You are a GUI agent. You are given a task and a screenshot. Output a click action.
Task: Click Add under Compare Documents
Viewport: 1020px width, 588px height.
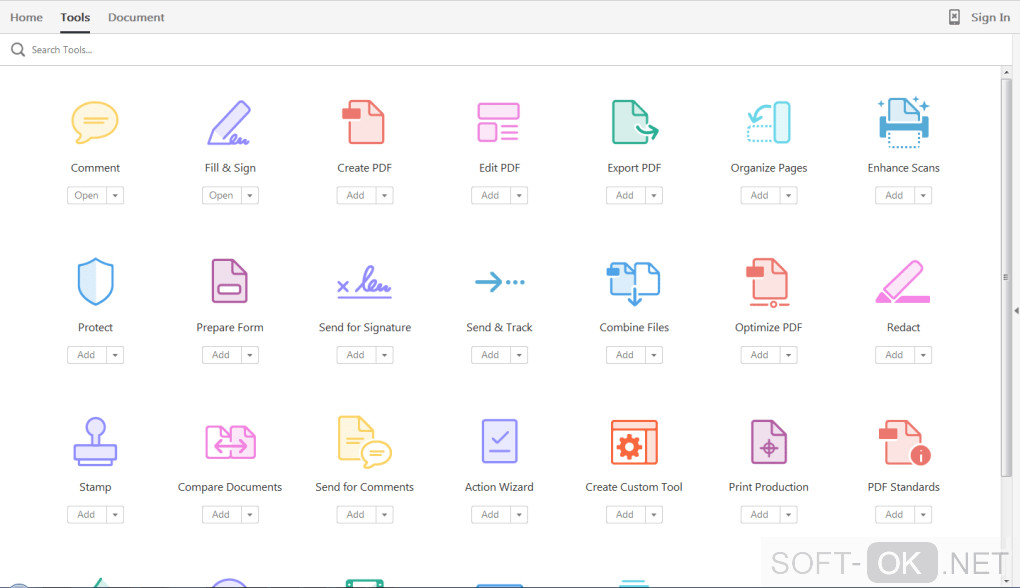tap(221, 514)
